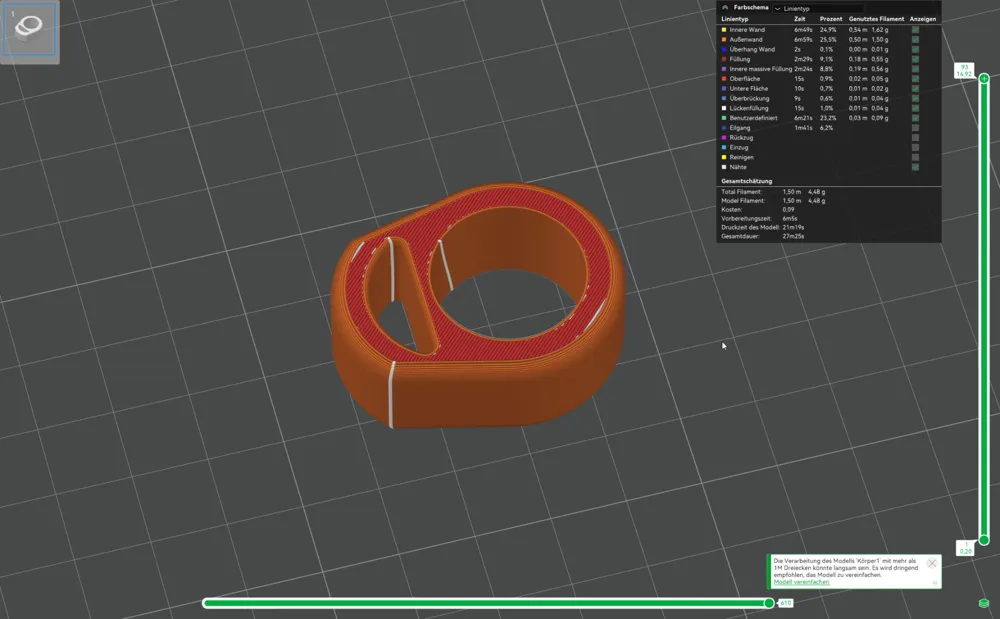Screen dimensions: 1000x619
Task: Click the Prozent column header
Action: pos(831,19)
